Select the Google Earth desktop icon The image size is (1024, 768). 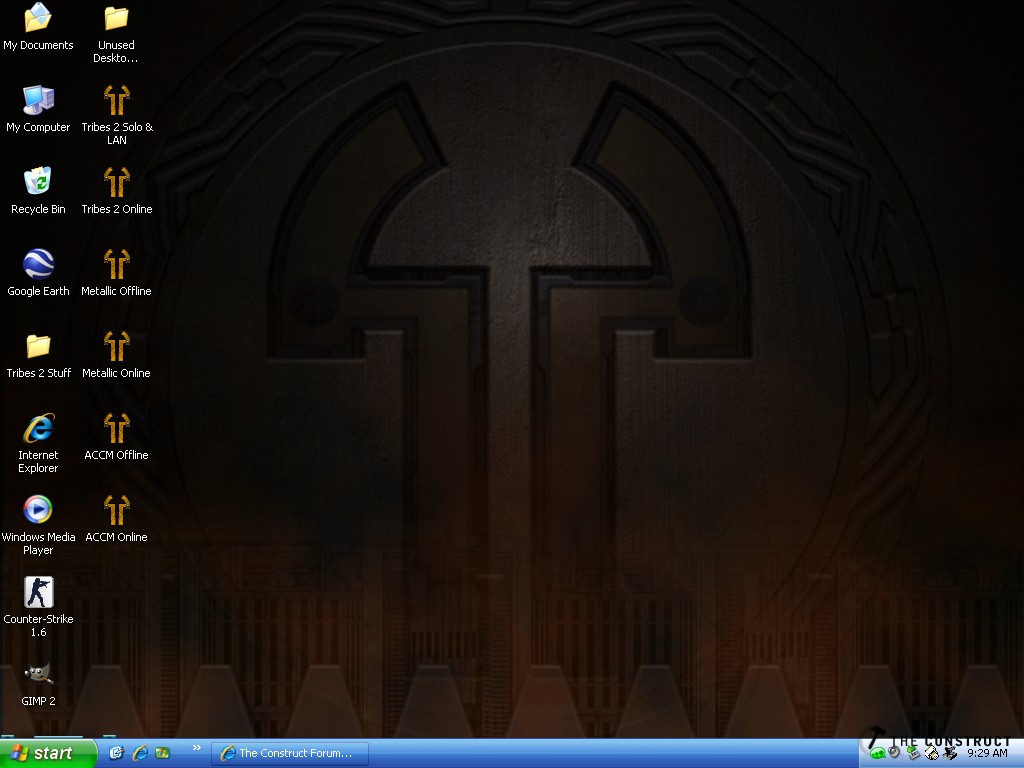[38, 272]
